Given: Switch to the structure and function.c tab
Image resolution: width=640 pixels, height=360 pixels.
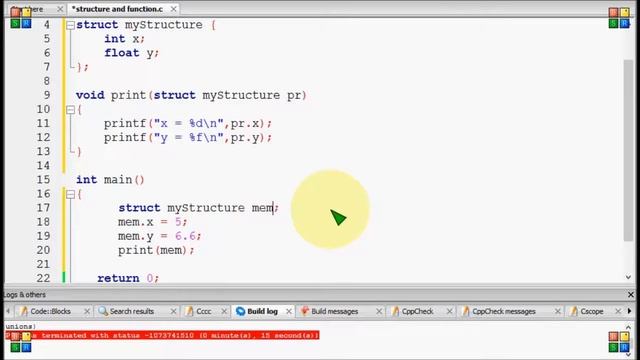Looking at the screenshot, I should [x=118, y=9].
